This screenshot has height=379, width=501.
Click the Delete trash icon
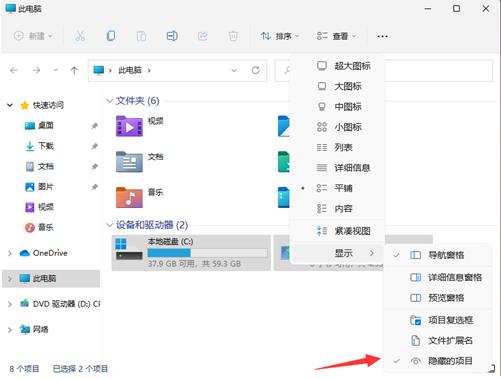click(x=233, y=36)
